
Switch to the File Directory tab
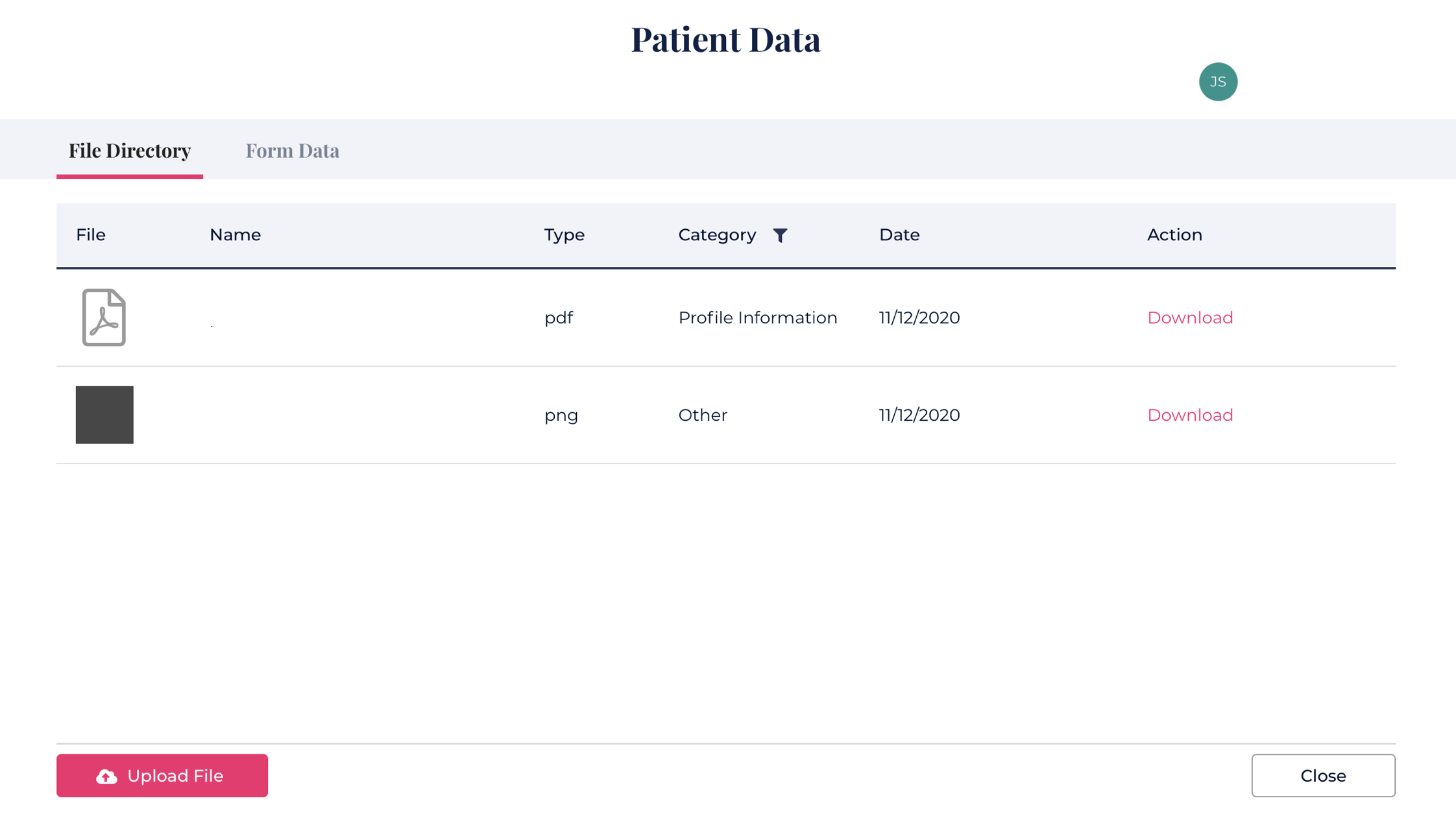(x=130, y=151)
